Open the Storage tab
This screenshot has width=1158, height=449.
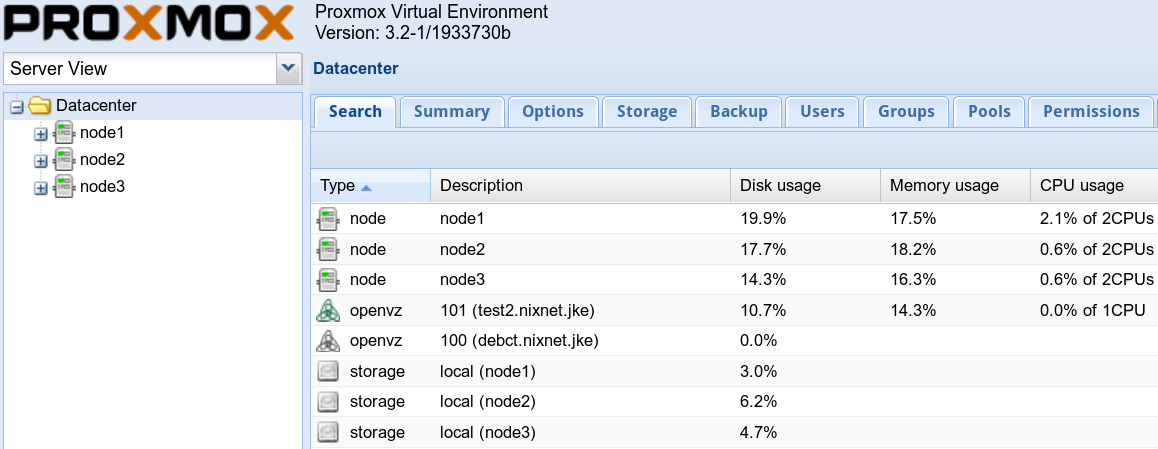[647, 112]
